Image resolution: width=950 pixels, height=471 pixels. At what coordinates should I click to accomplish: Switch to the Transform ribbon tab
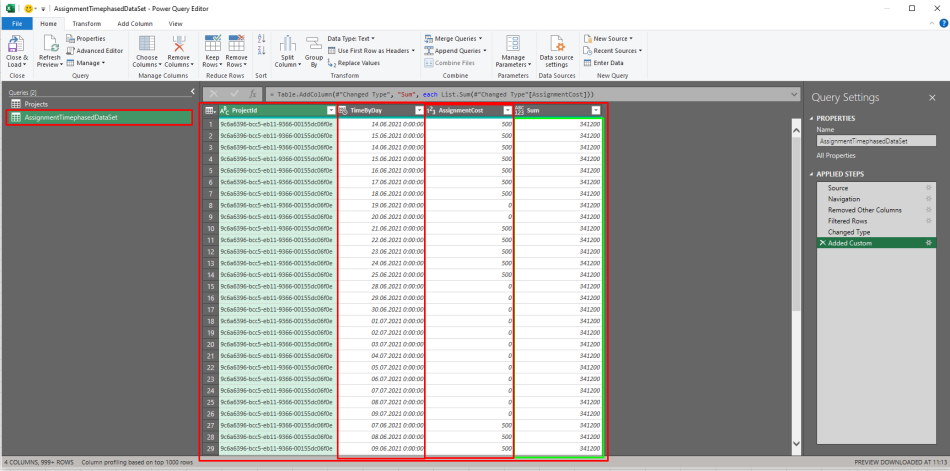[x=87, y=24]
